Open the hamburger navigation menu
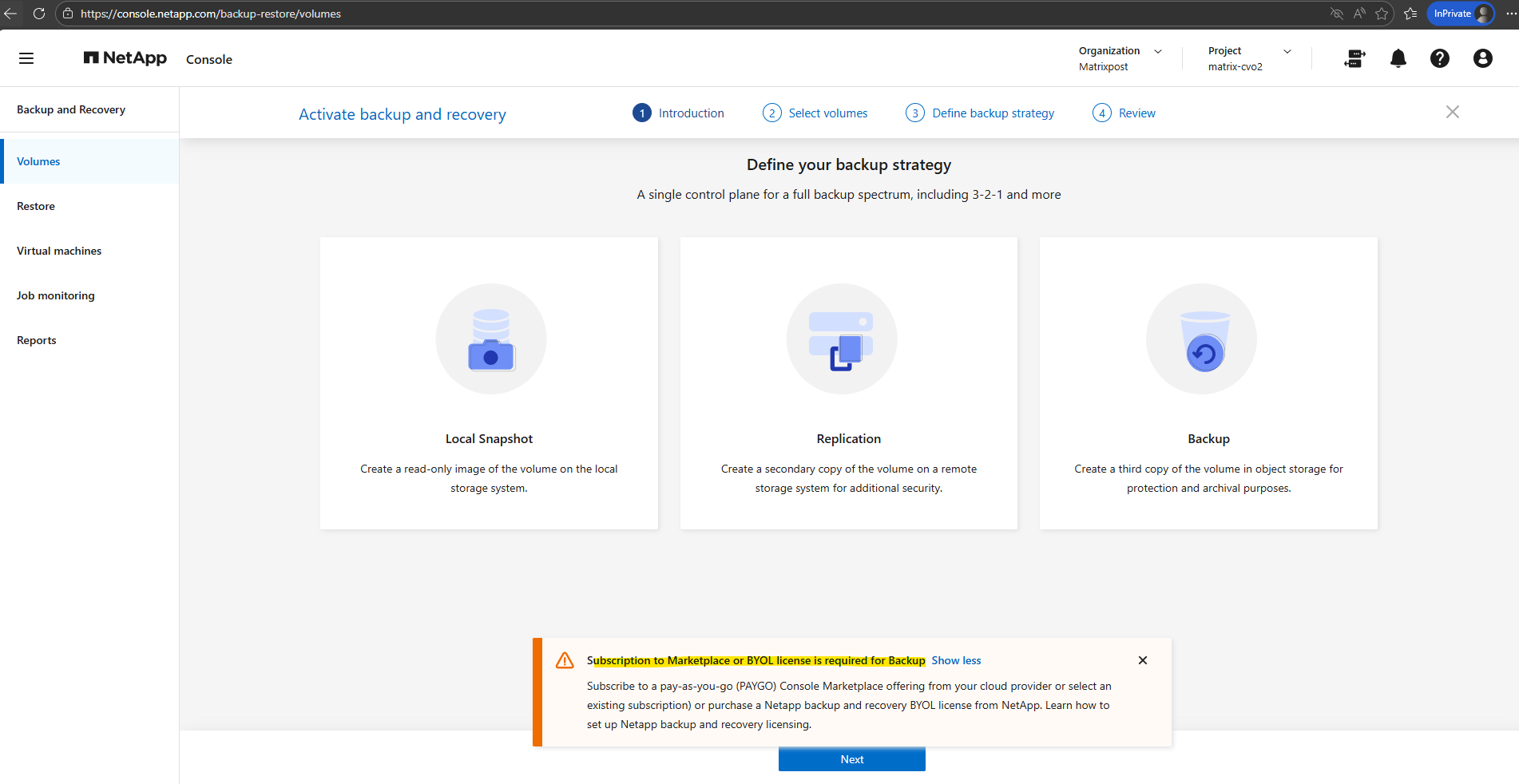1519x784 pixels. pos(26,58)
